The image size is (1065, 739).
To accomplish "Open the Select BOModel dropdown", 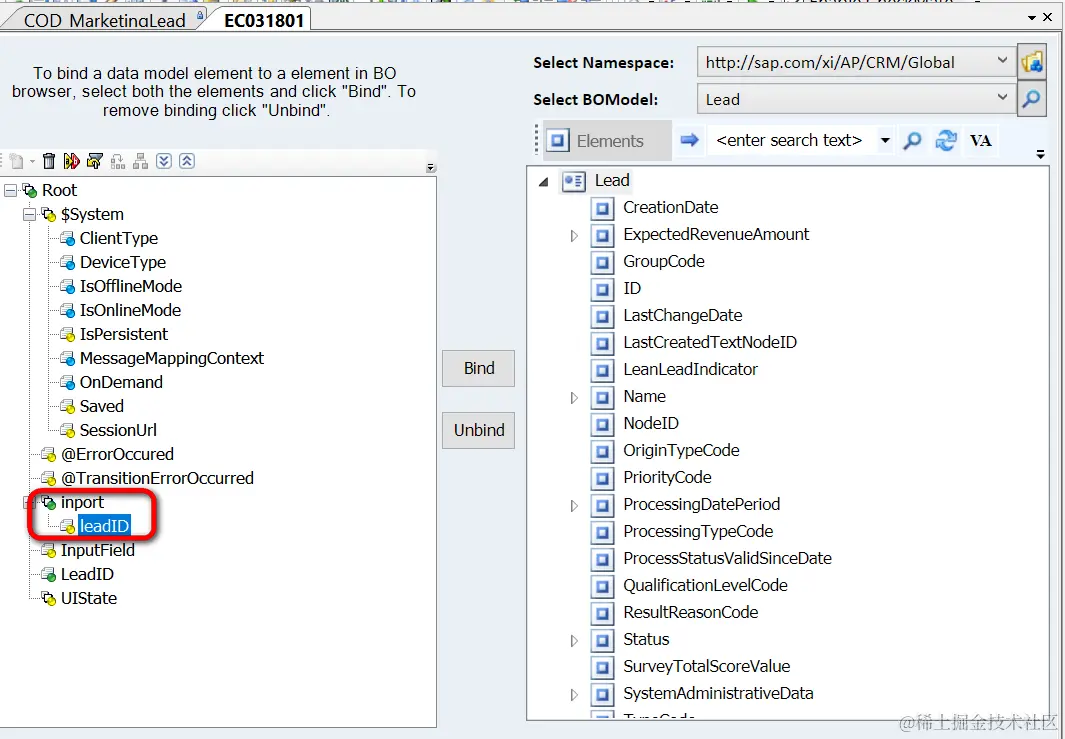I will pyautogui.click(x=1002, y=98).
